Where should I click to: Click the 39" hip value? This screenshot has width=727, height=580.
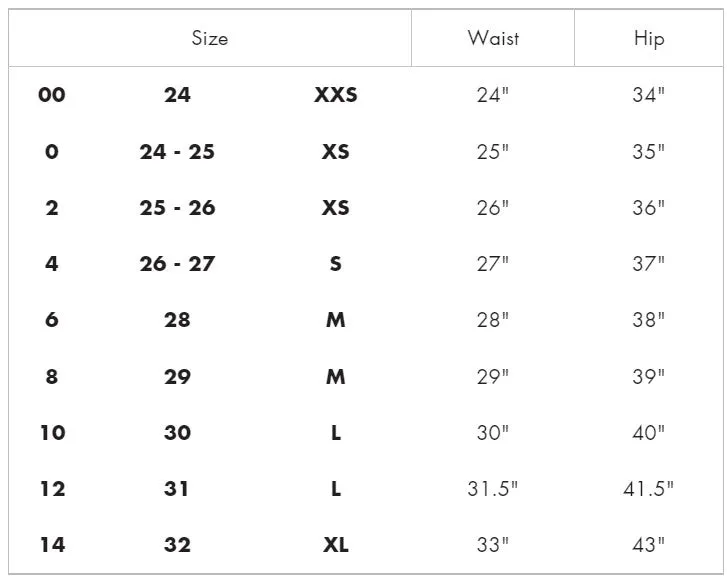pyautogui.click(x=649, y=376)
